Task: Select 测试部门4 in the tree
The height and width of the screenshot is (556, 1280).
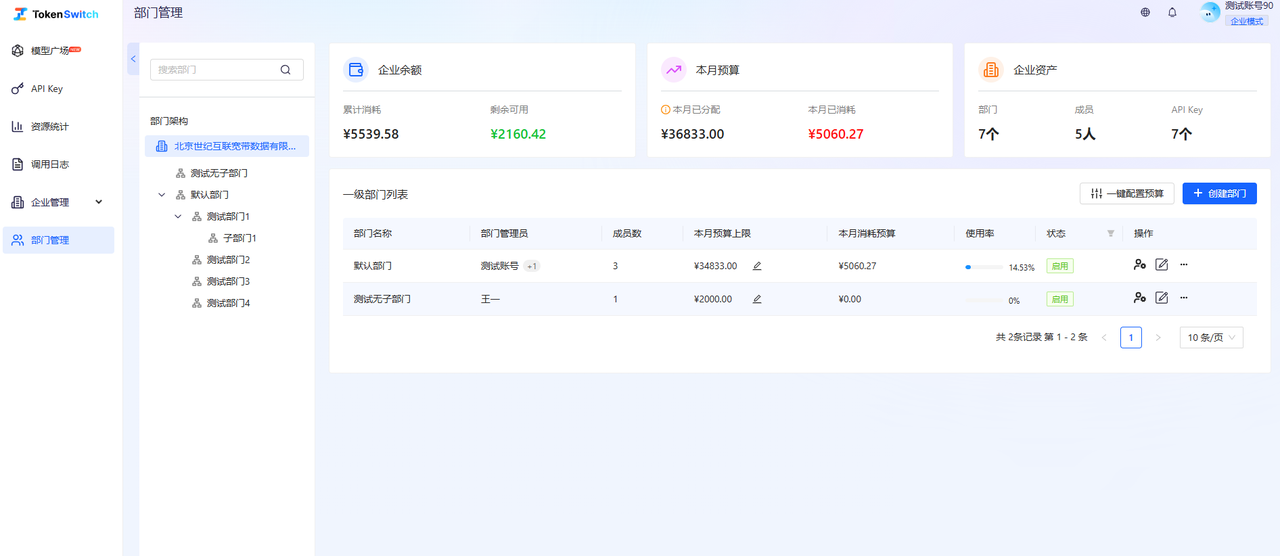Action: pyautogui.click(x=228, y=303)
